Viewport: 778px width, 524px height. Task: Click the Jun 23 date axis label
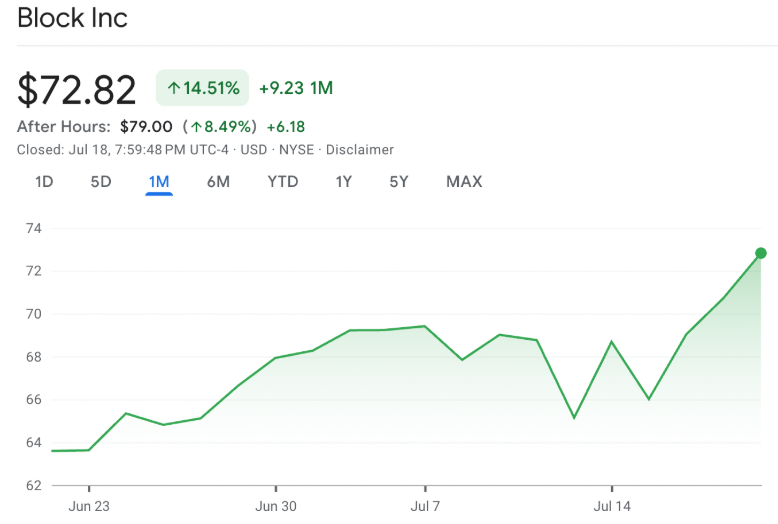pyautogui.click(x=89, y=506)
